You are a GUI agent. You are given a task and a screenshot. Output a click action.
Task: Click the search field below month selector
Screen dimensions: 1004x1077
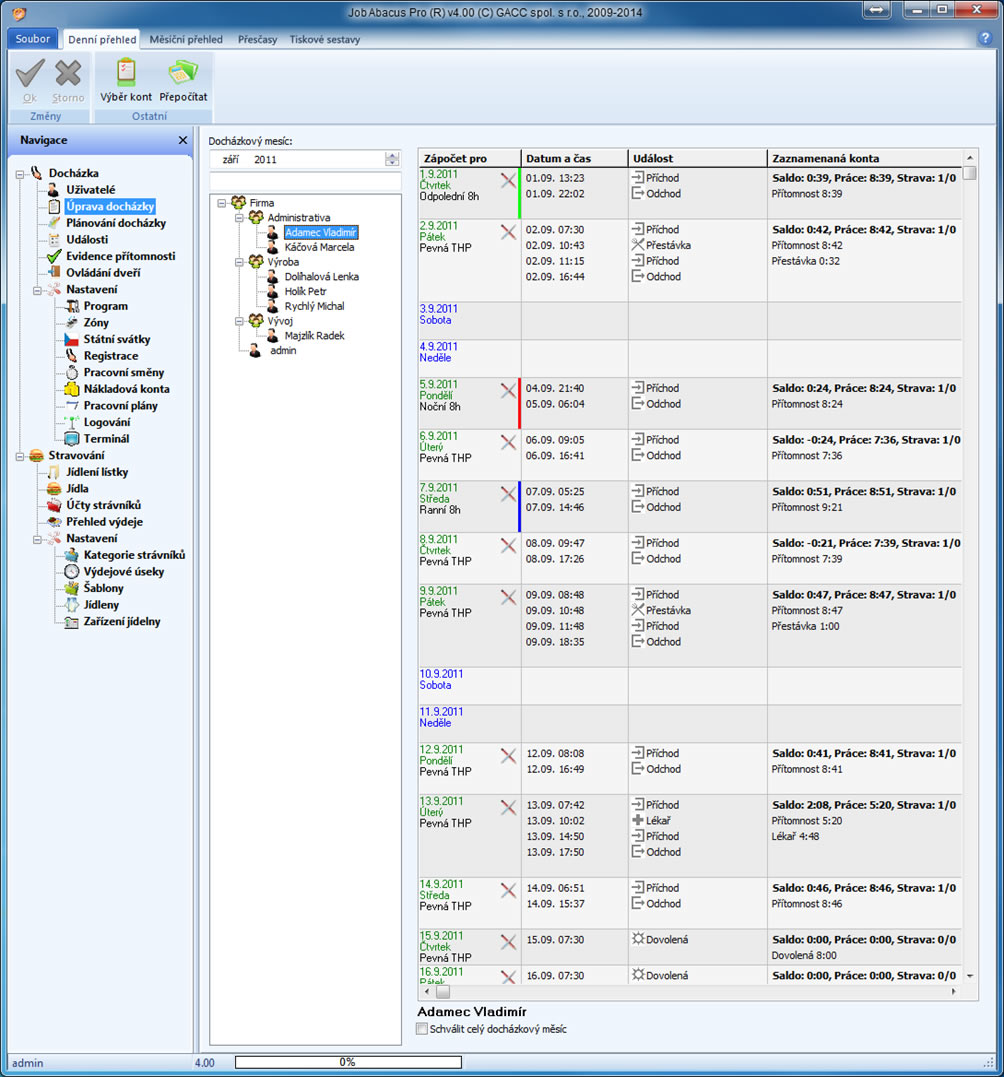305,181
